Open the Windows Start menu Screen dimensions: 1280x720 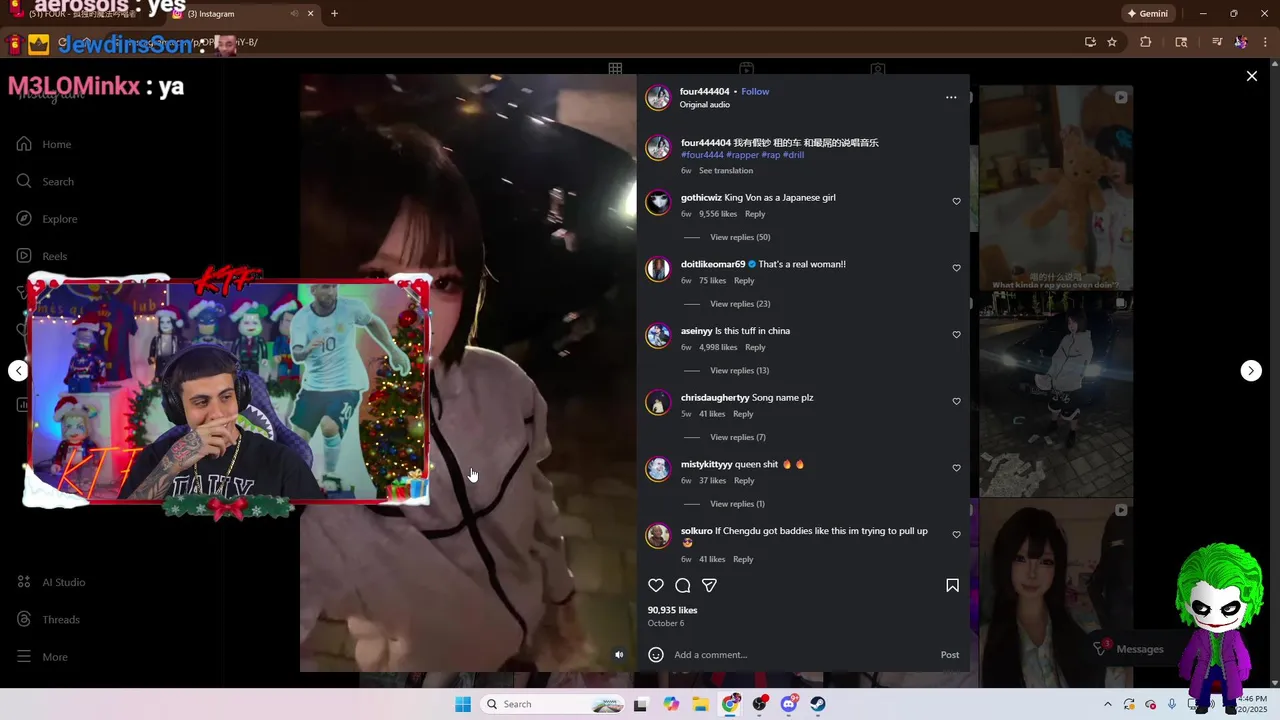click(463, 704)
